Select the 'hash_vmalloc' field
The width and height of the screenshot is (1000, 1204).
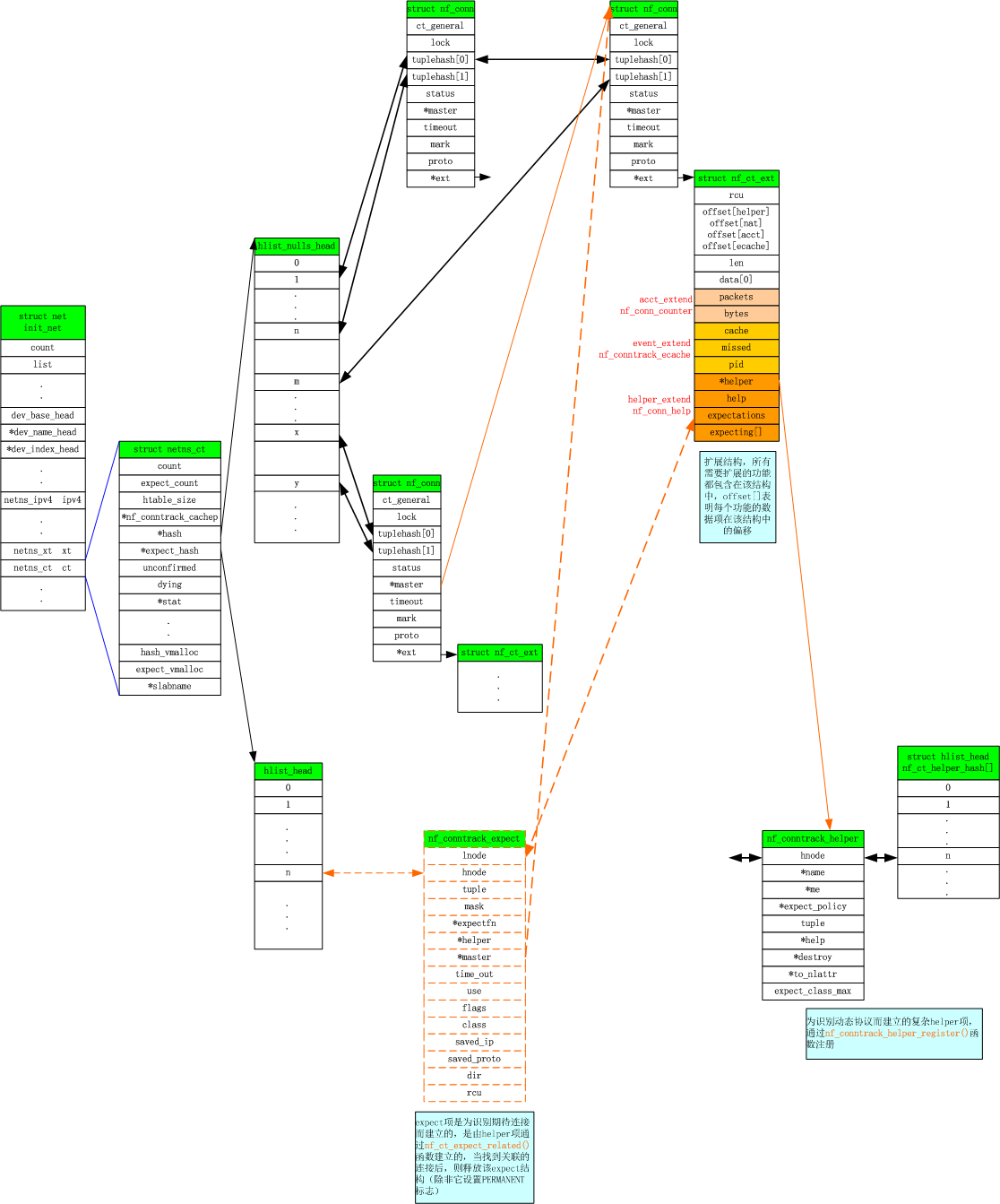pyautogui.click(x=170, y=653)
